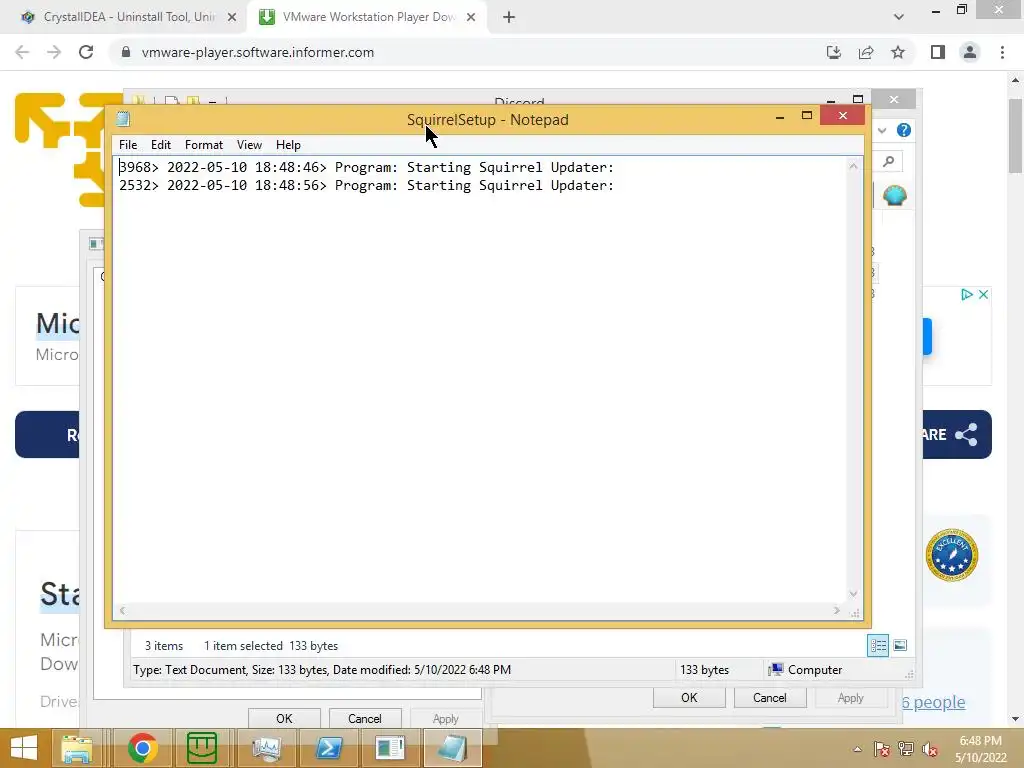Viewport: 1024px width, 768px height.
Task: Reload the current page
Action: tap(86, 52)
